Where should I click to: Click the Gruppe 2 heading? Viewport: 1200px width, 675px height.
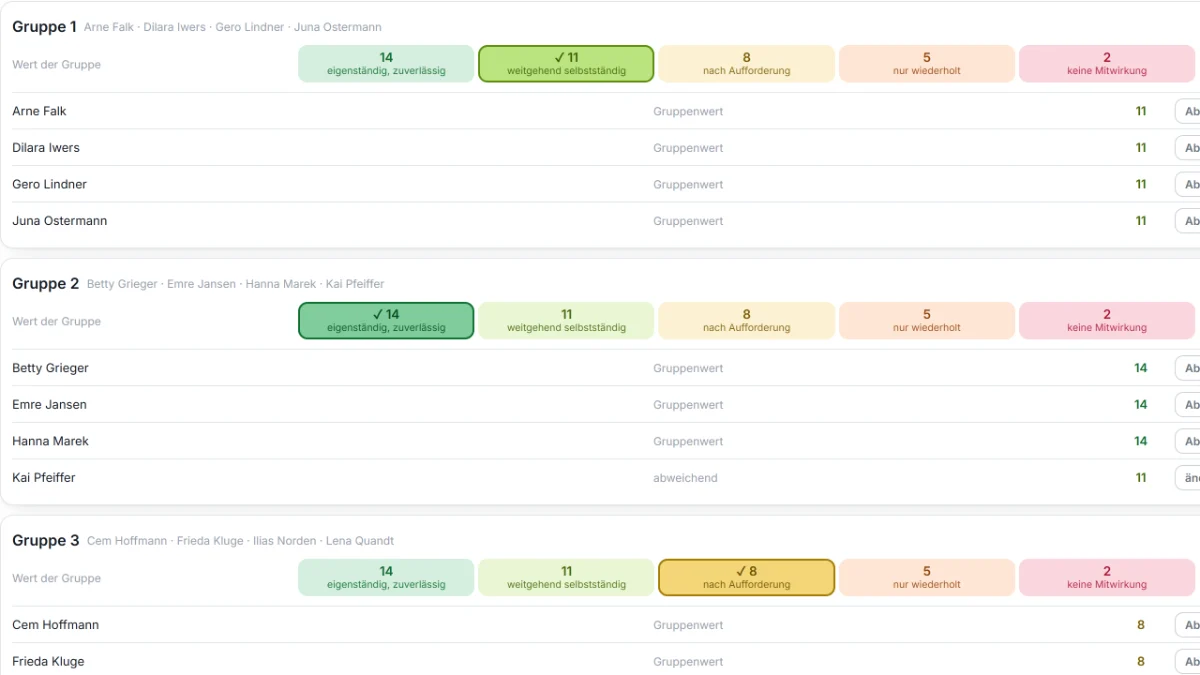[x=46, y=284]
